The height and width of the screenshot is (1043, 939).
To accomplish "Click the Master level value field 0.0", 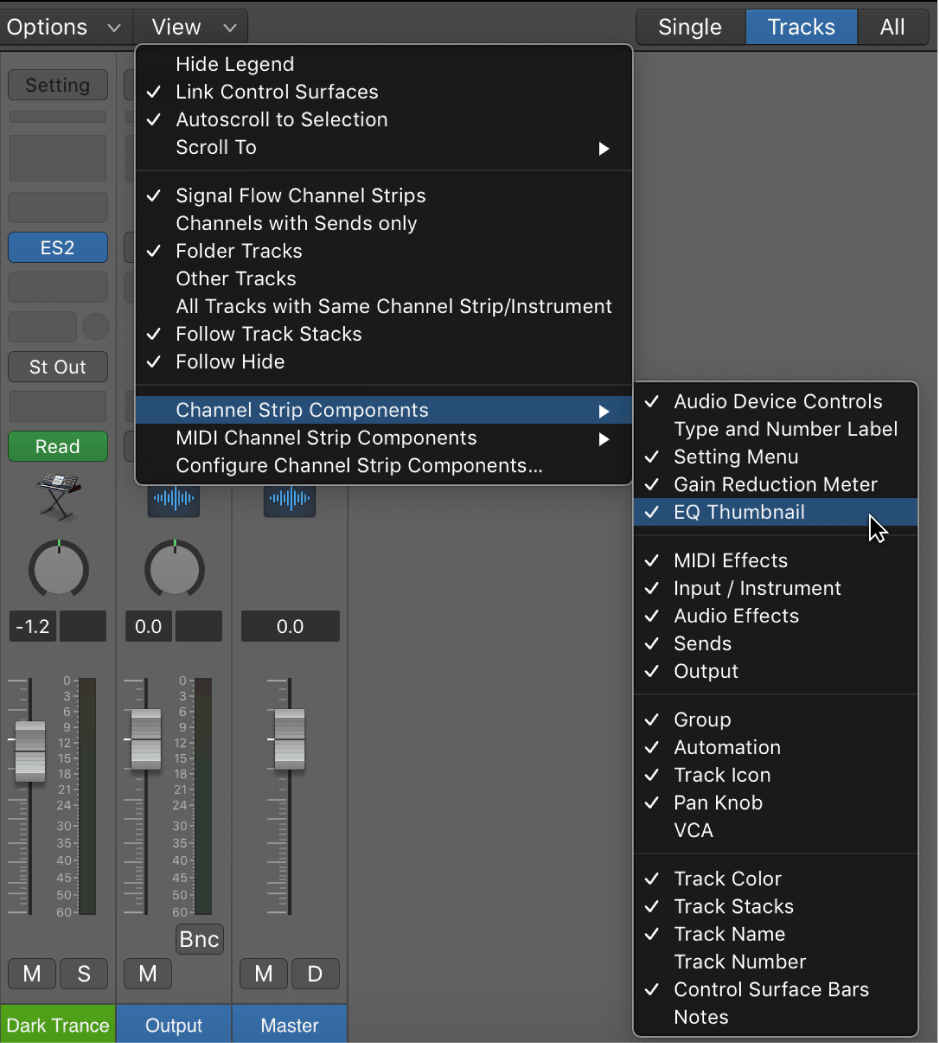I will pos(290,626).
